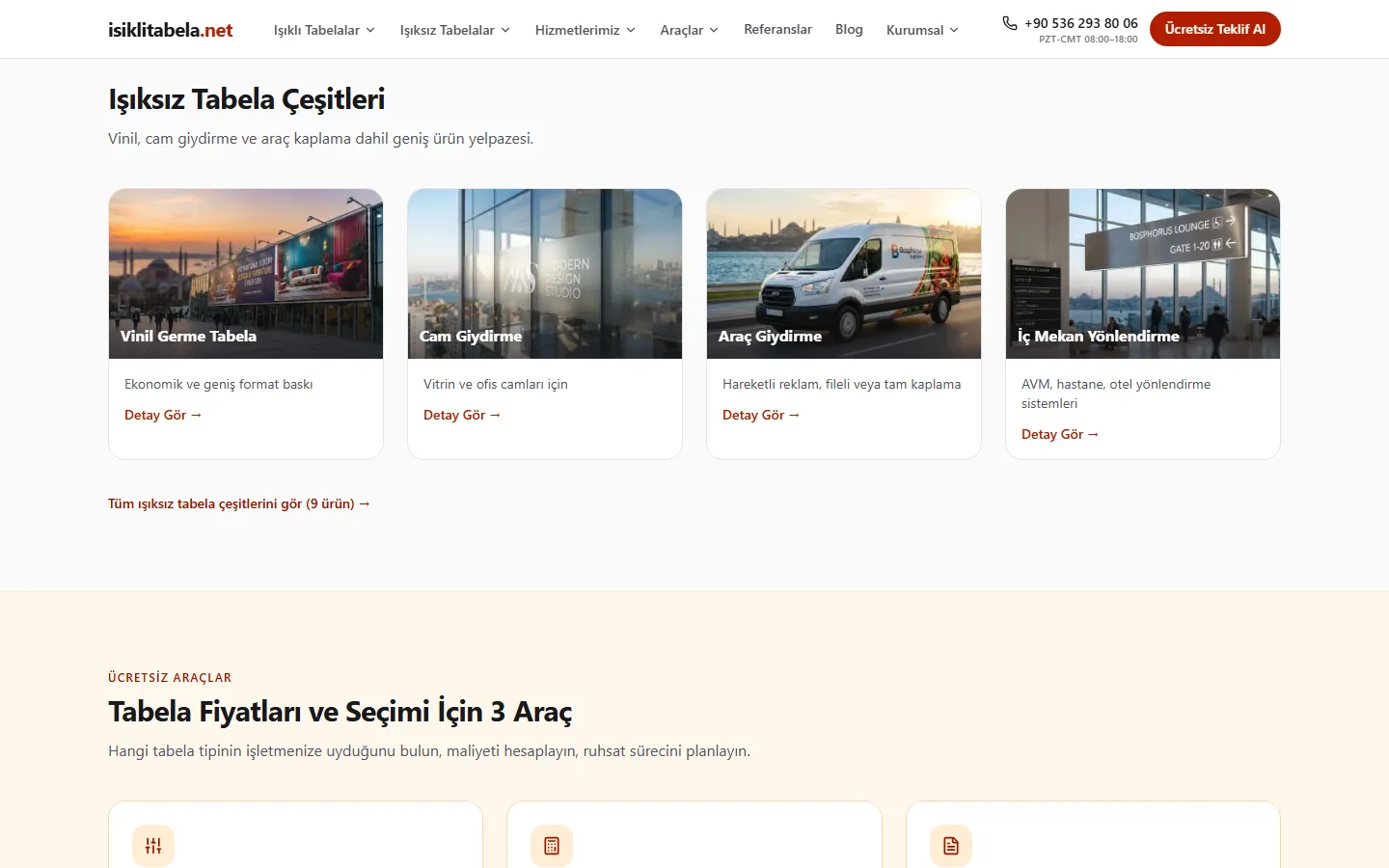Open the Blog page
This screenshot has width=1389, height=868.
849,29
